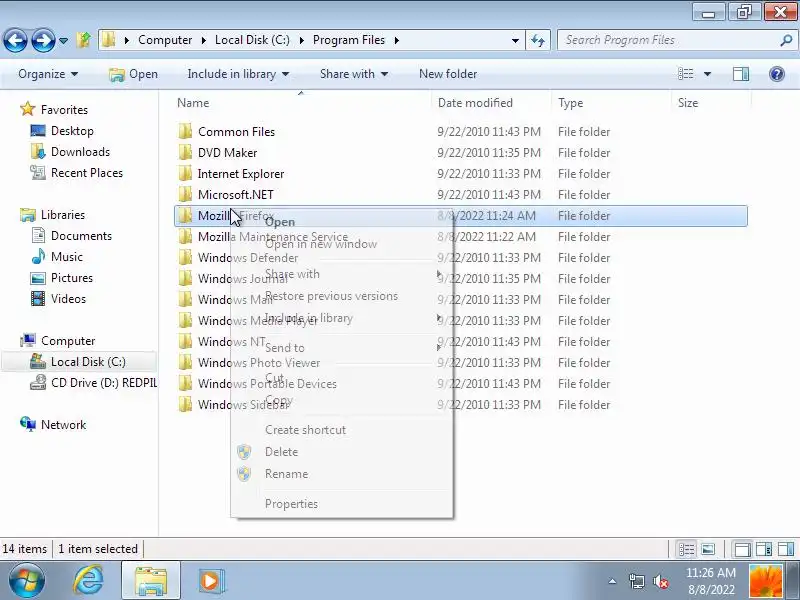This screenshot has width=800, height=600.
Task: Click Computer in the address breadcrumb
Action: click(165, 40)
